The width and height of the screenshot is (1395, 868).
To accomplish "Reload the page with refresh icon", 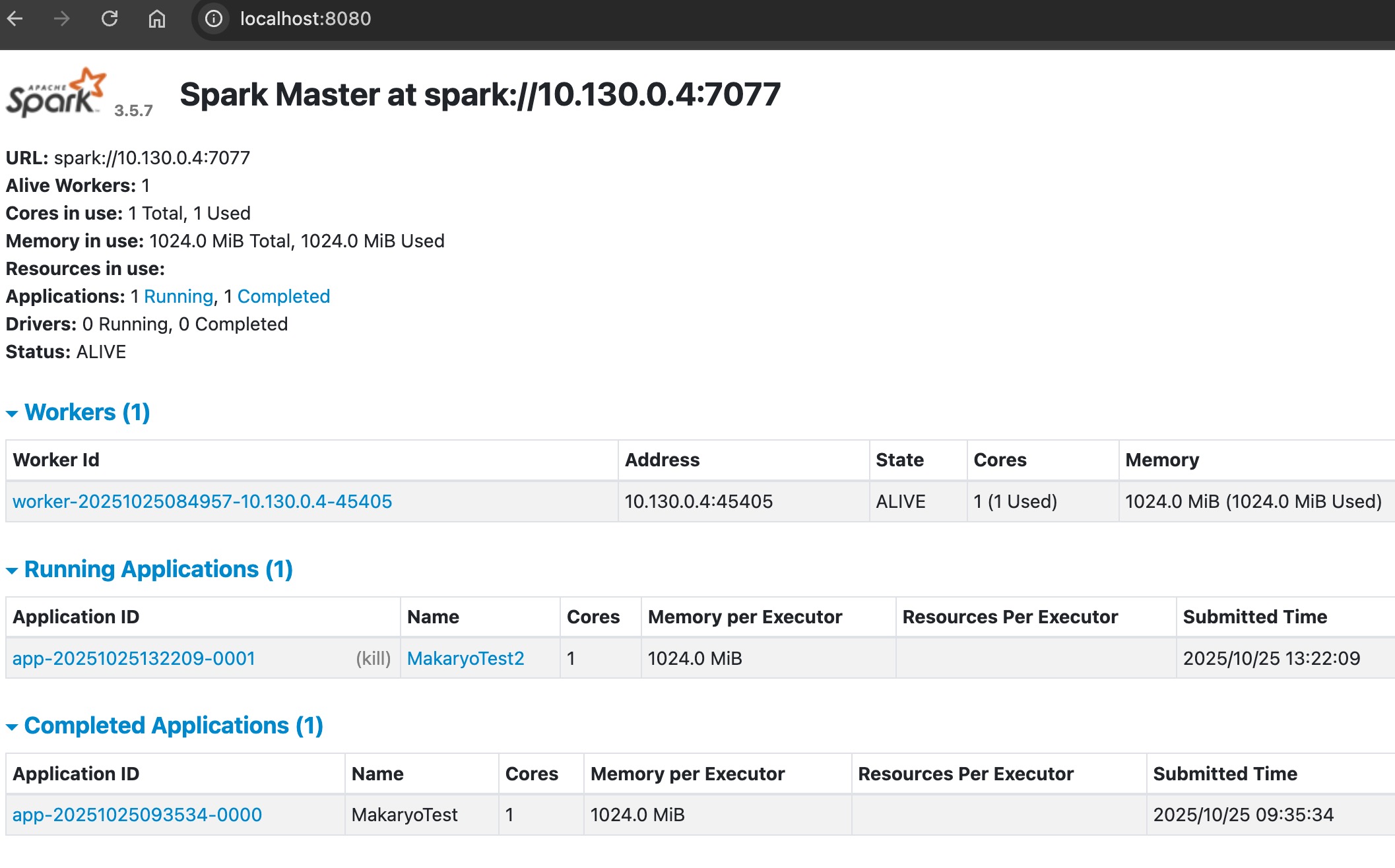I will (110, 18).
